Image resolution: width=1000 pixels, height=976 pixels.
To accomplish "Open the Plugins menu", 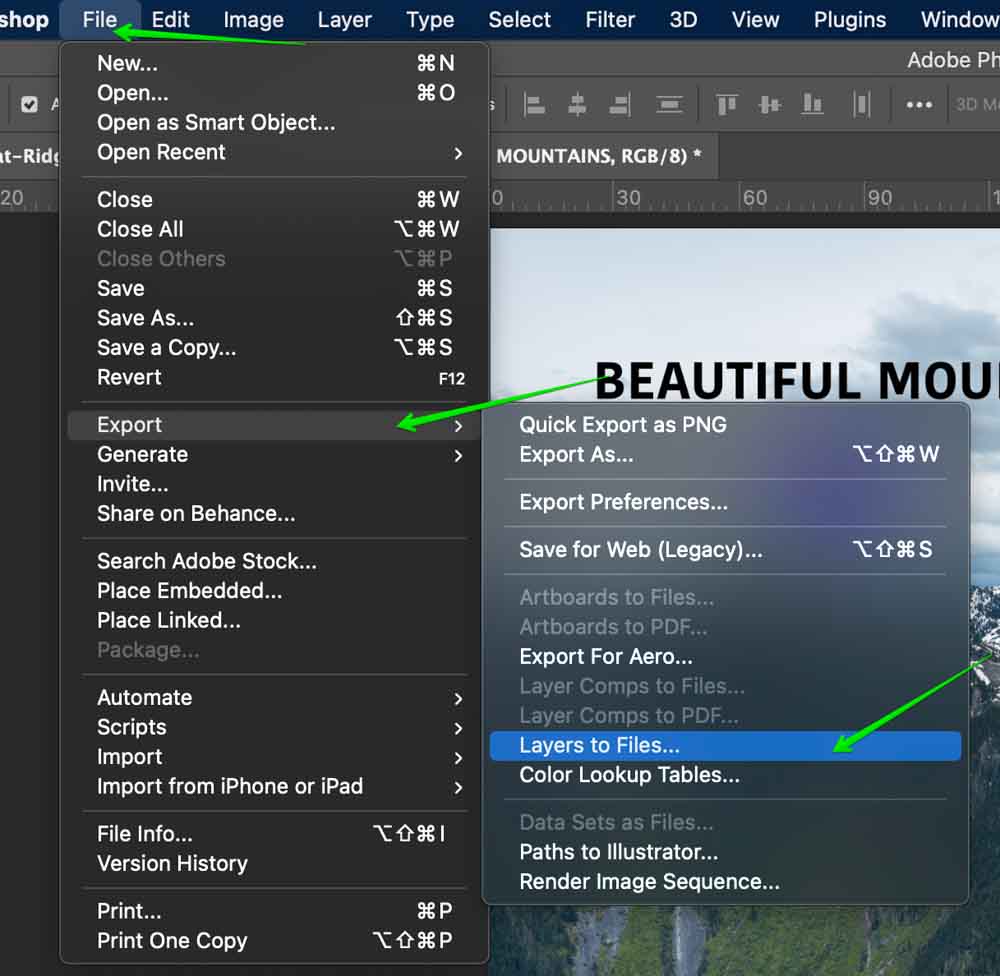I will [849, 20].
